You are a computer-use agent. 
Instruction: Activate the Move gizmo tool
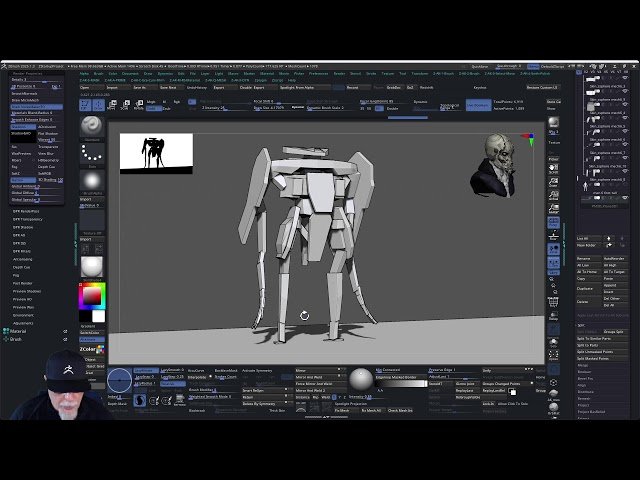click(x=111, y=105)
